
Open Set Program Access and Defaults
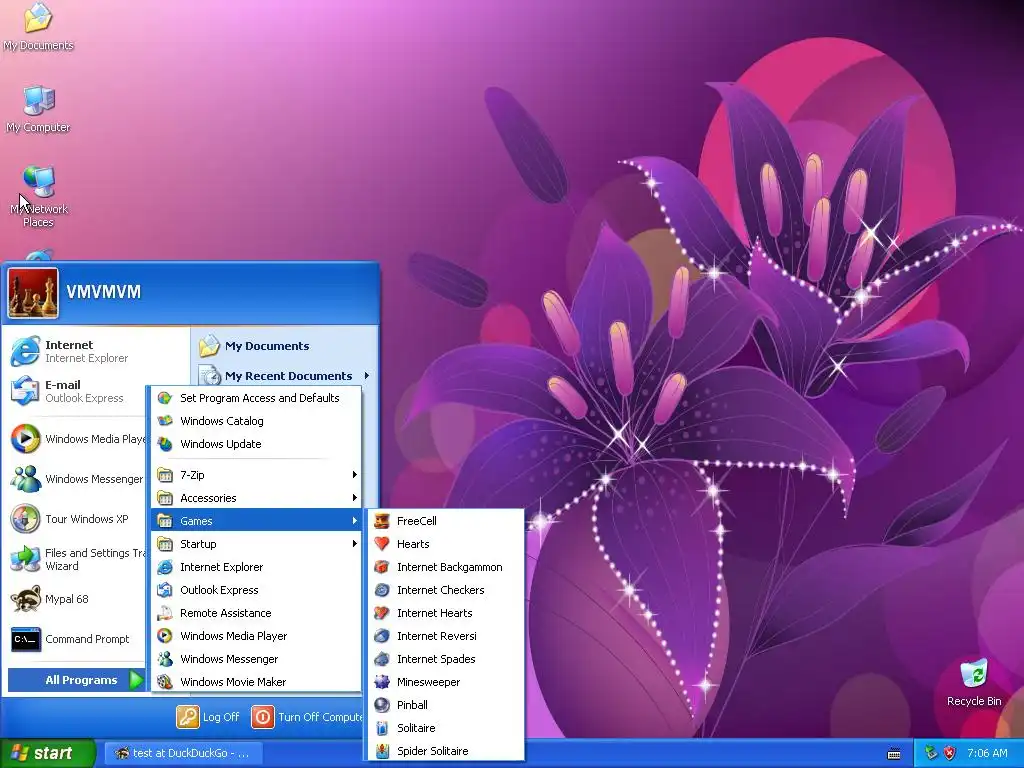(x=256, y=398)
